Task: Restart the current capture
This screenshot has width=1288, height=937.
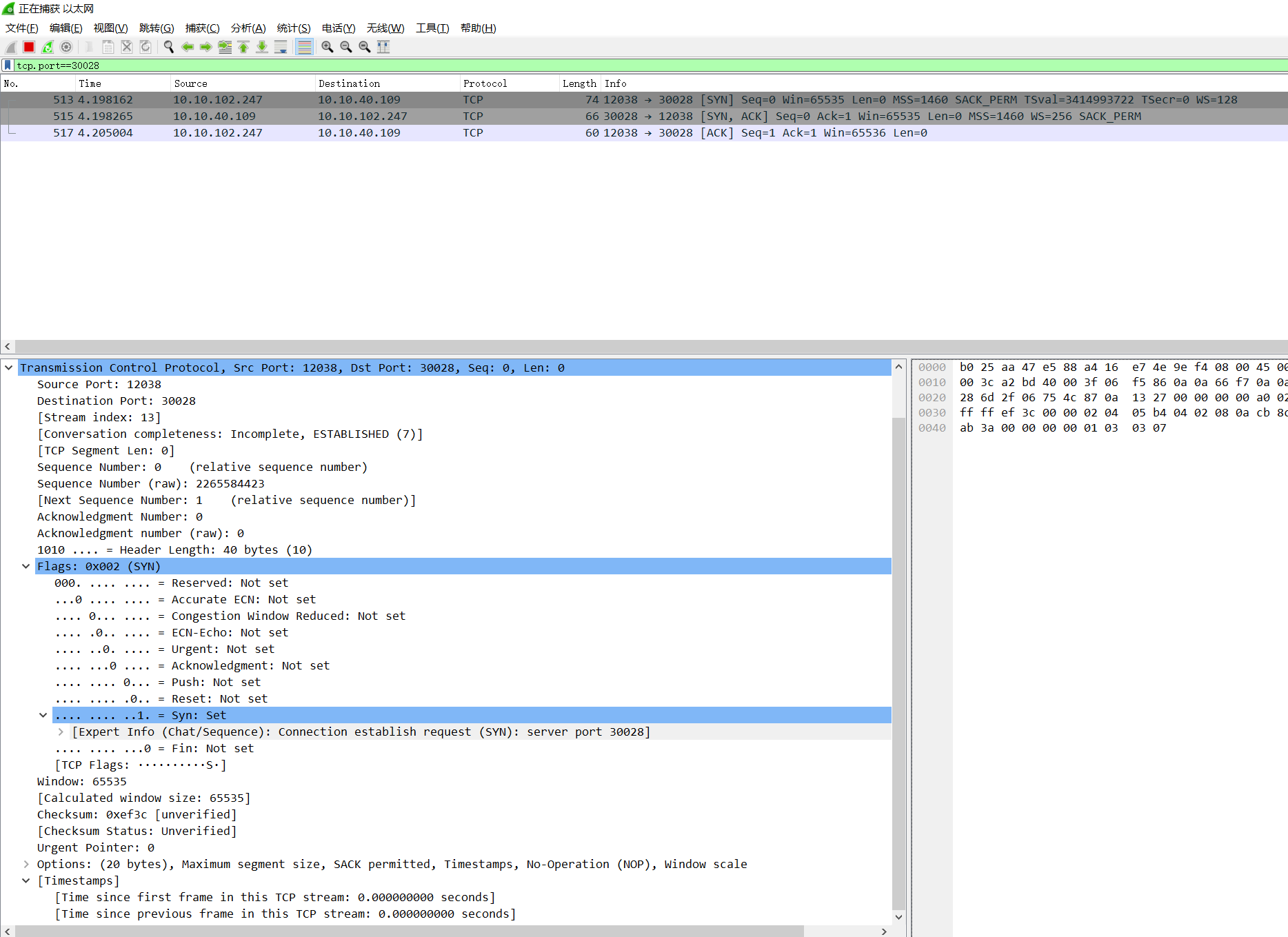Action: click(x=47, y=47)
